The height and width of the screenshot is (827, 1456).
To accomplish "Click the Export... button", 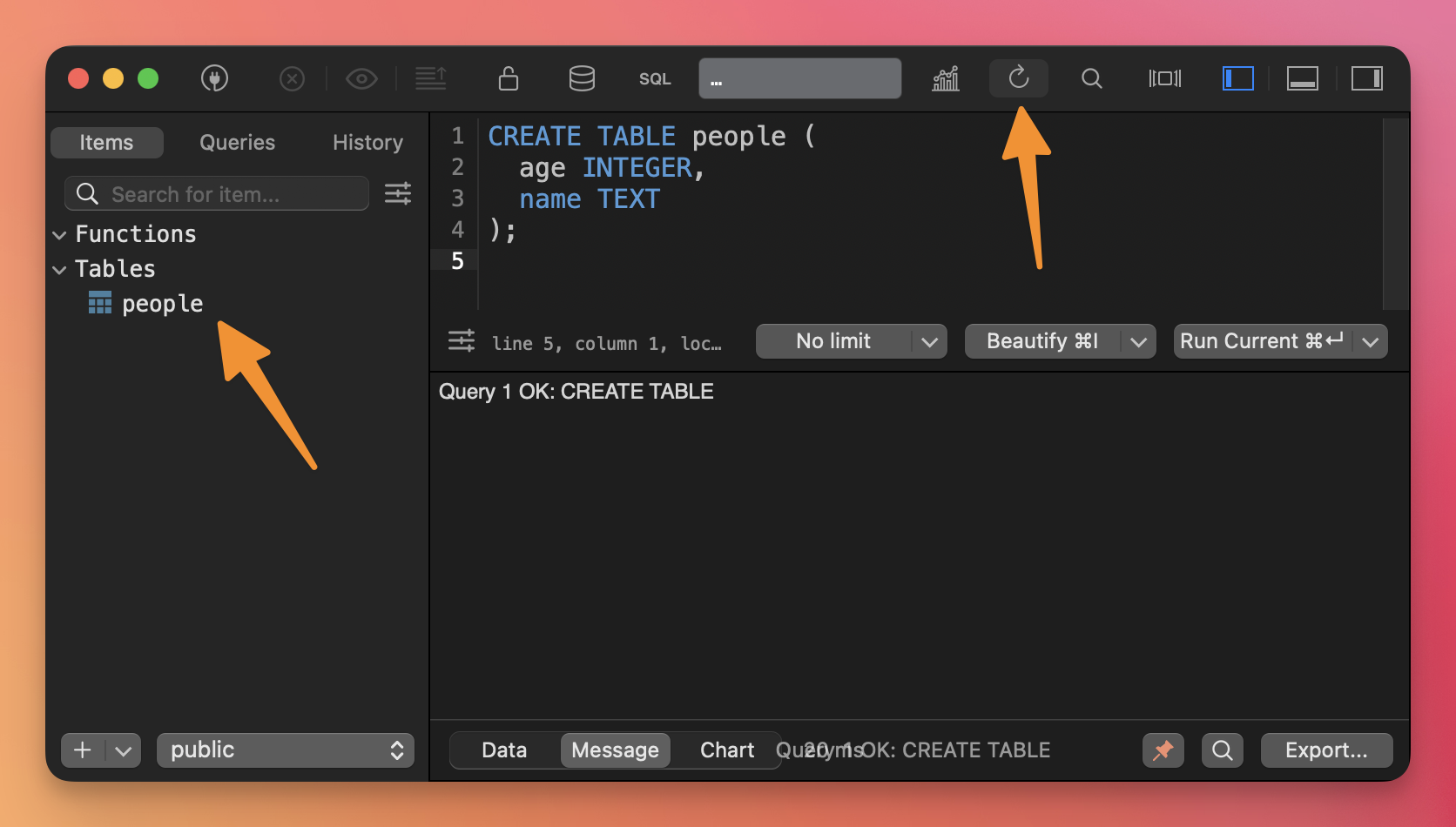I will pyautogui.click(x=1326, y=750).
